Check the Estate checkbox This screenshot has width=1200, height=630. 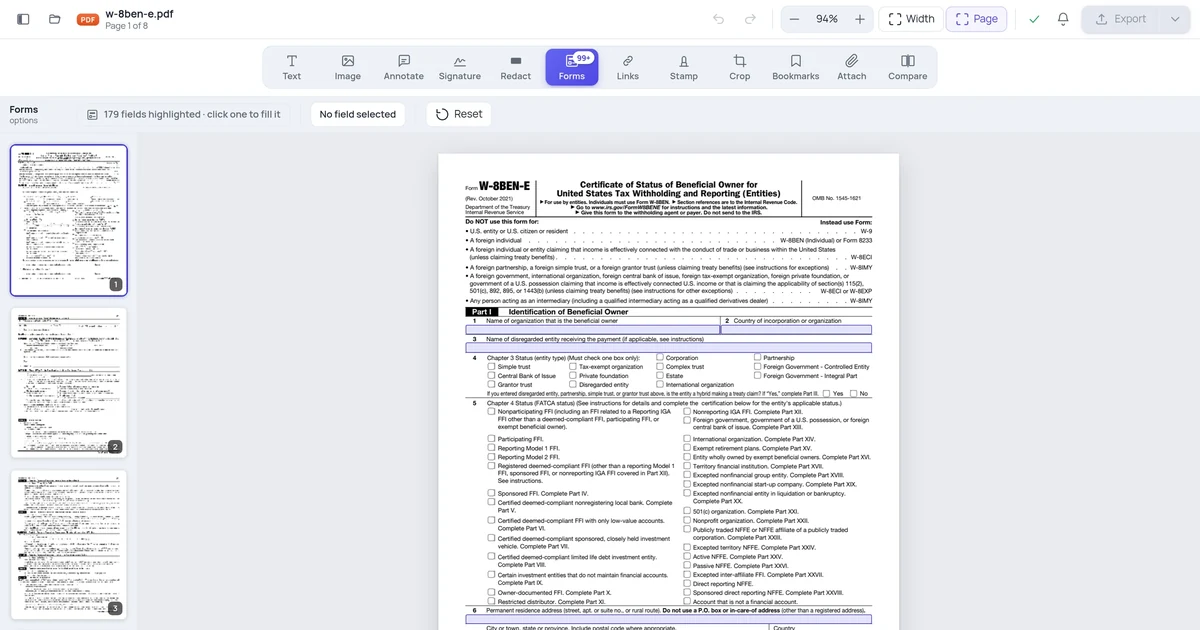(660, 376)
